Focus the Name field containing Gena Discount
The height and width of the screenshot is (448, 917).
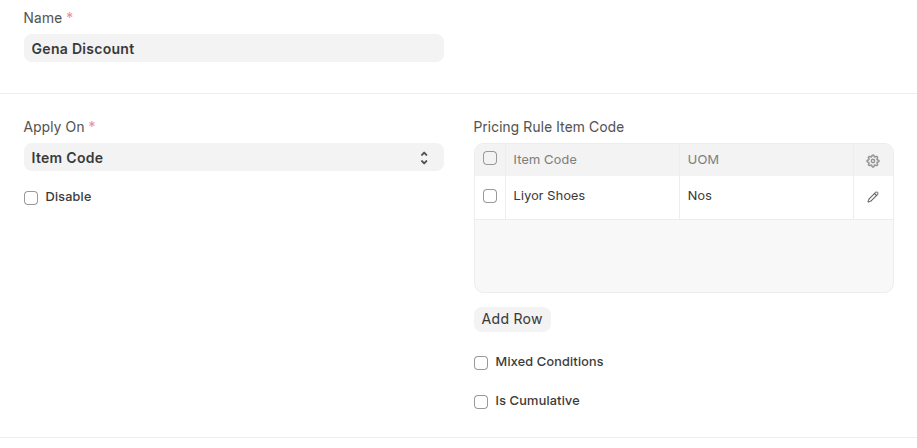(x=232, y=48)
